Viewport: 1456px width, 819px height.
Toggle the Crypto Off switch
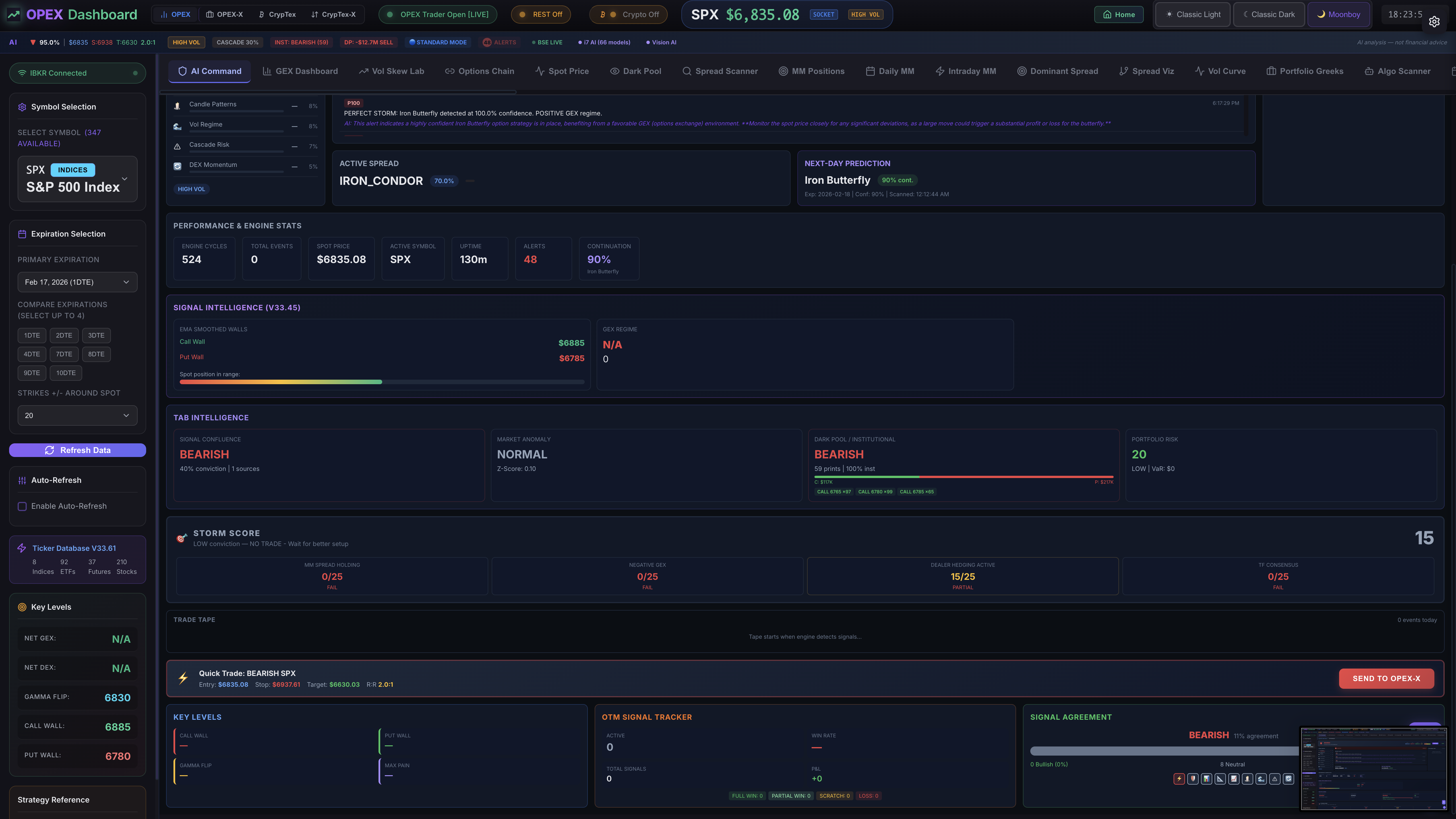pos(628,15)
